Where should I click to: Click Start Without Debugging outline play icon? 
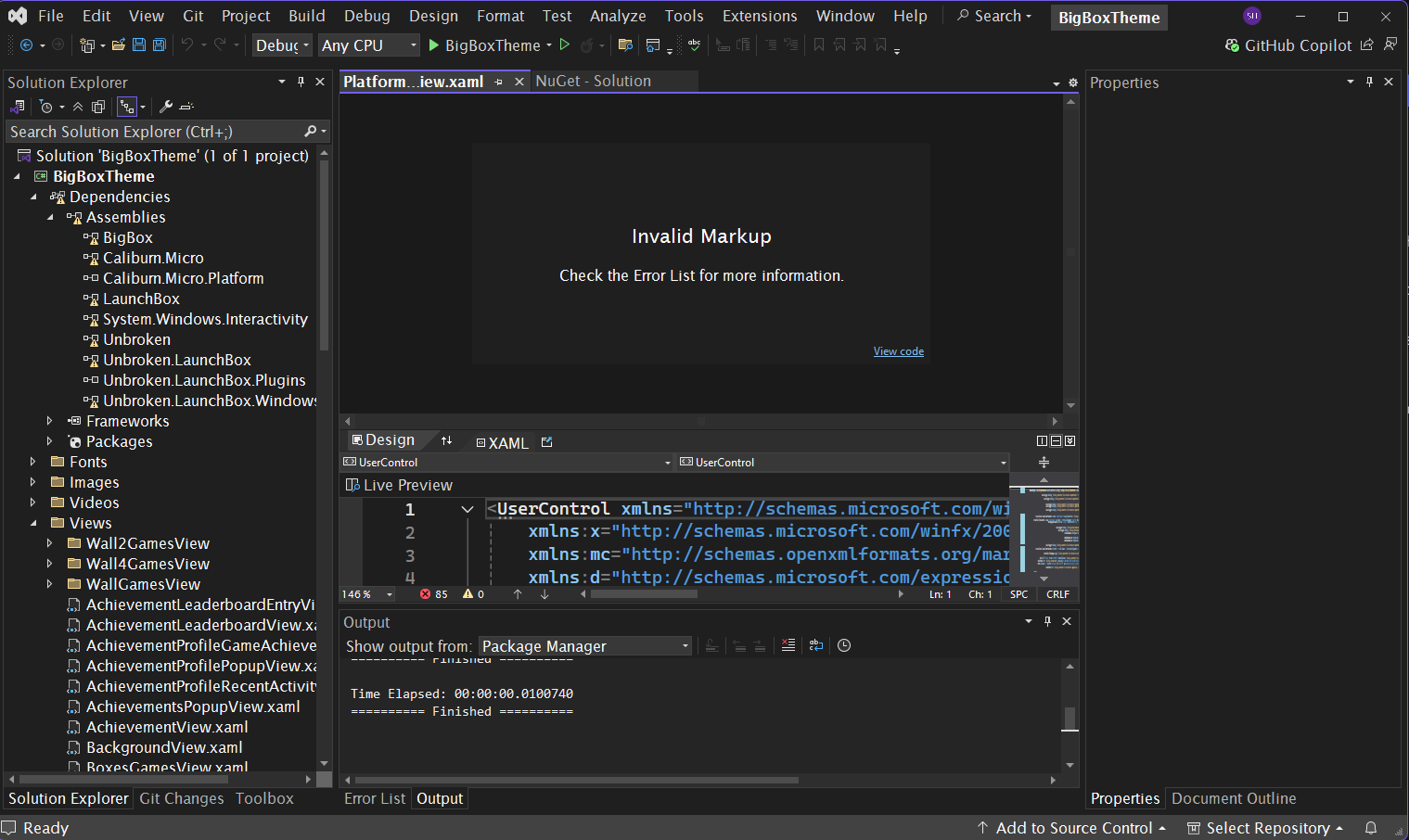pos(565,45)
